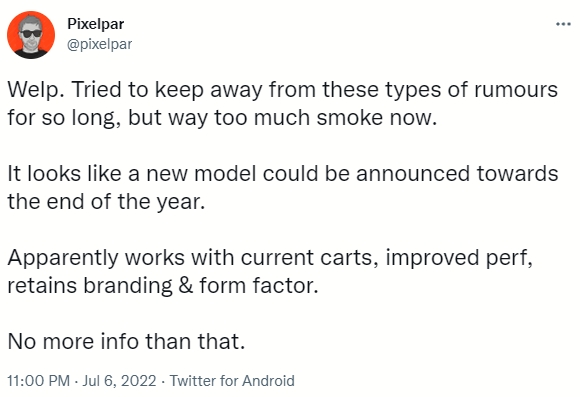Click the line 'for so long, but way too much smoke now'
Viewport: 580px width, 397px height.
(222, 118)
